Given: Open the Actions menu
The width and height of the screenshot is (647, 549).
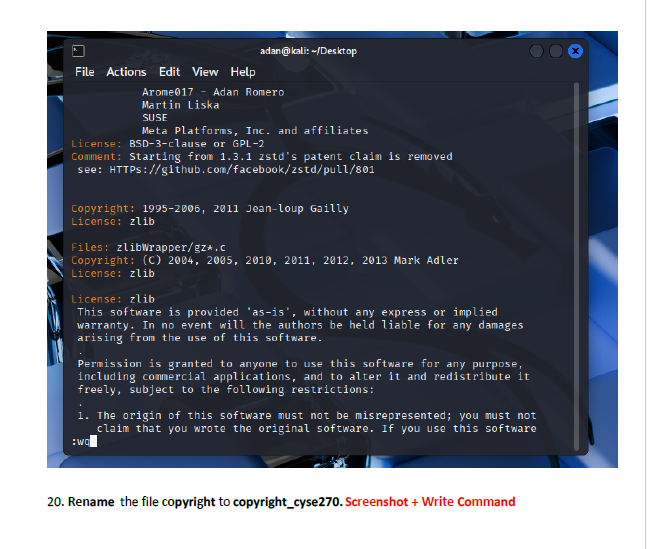Looking at the screenshot, I should pyautogui.click(x=126, y=72).
